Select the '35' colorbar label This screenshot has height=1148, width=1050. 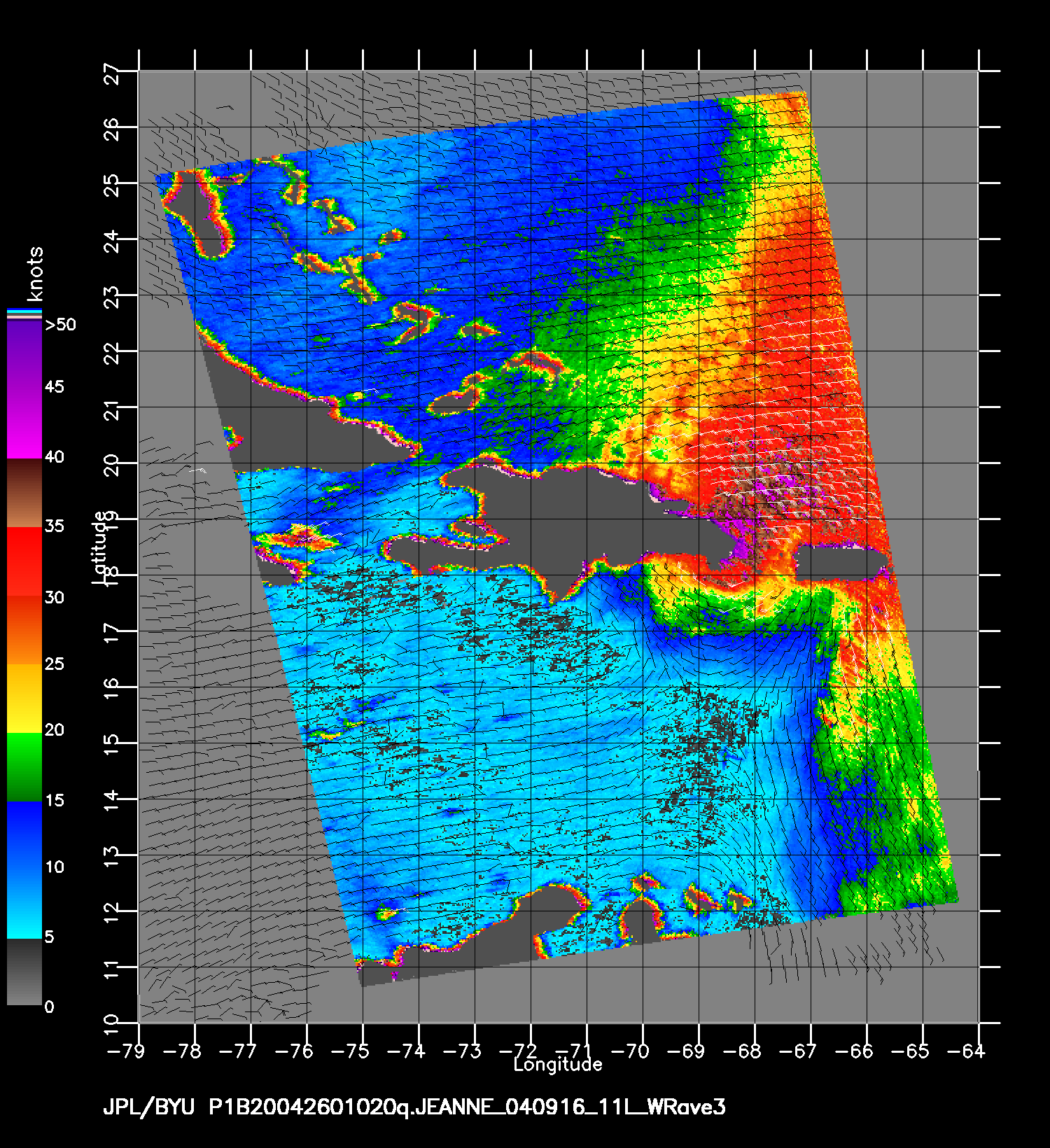[x=55, y=526]
